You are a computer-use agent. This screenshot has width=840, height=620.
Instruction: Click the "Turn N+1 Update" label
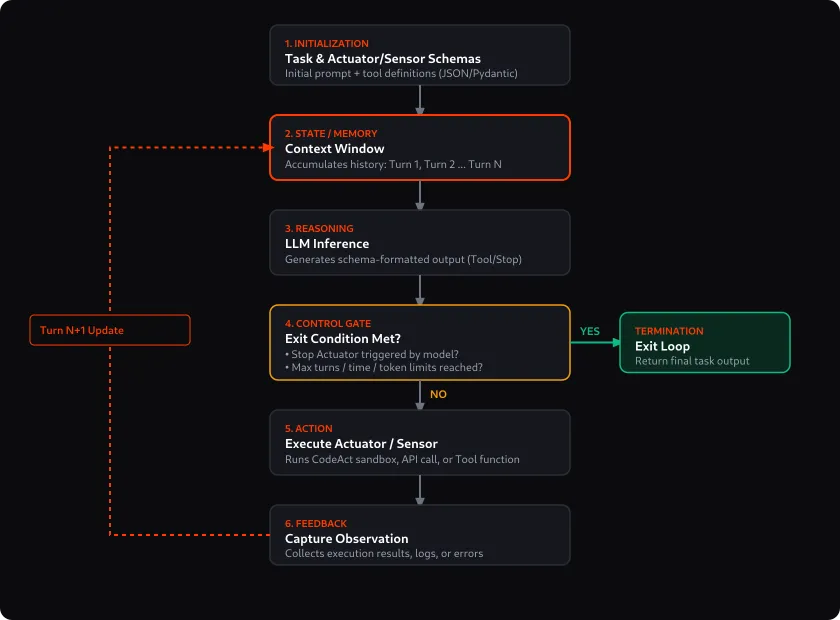click(81, 330)
